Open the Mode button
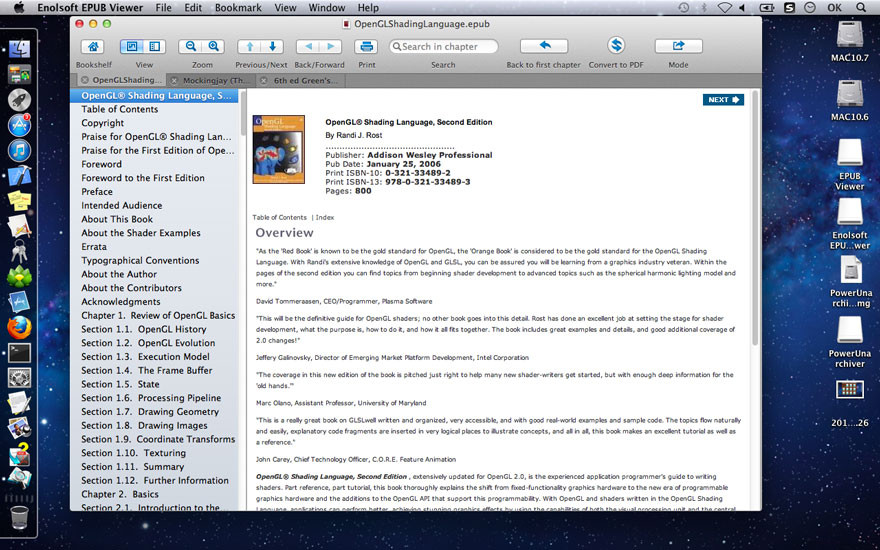Viewport: 880px width, 550px height. (679, 46)
